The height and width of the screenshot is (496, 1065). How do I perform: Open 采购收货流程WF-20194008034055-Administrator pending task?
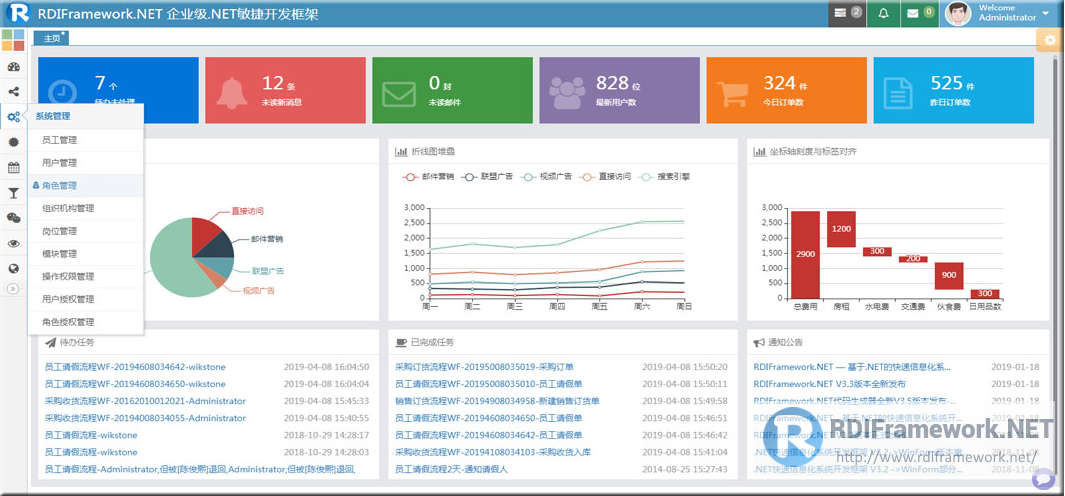coord(145,418)
